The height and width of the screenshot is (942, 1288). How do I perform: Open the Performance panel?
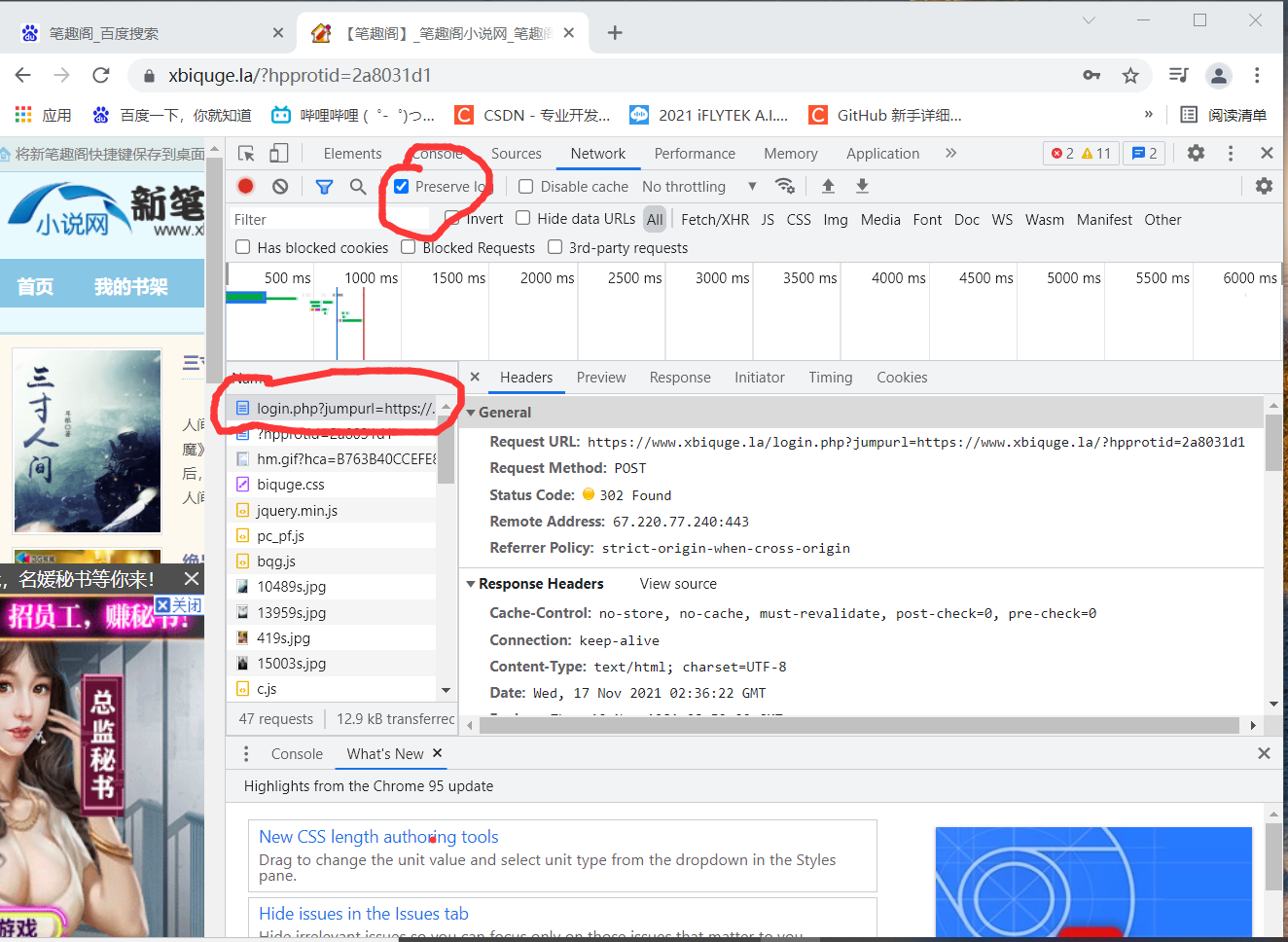pos(695,154)
